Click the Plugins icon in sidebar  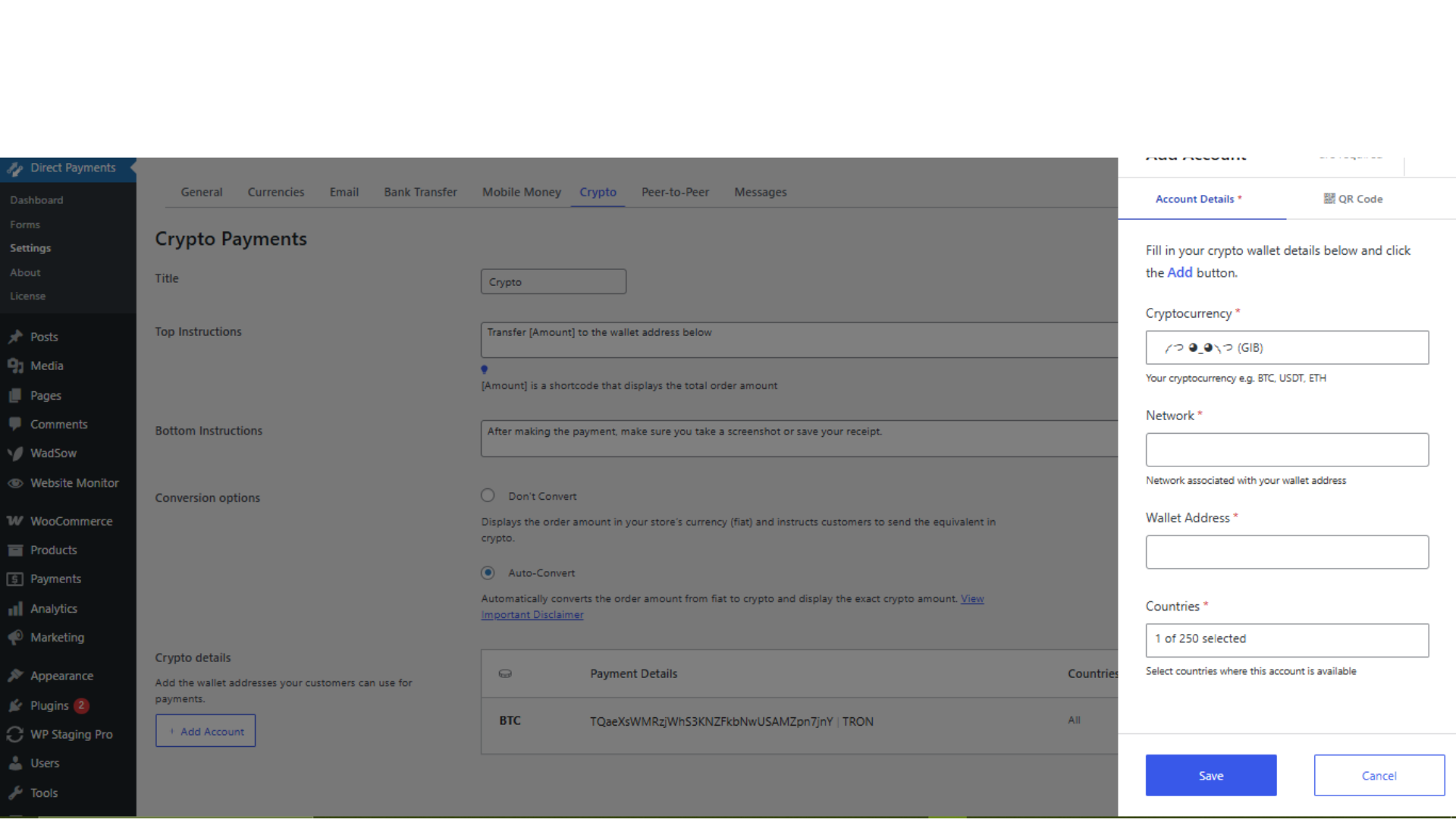(15, 706)
